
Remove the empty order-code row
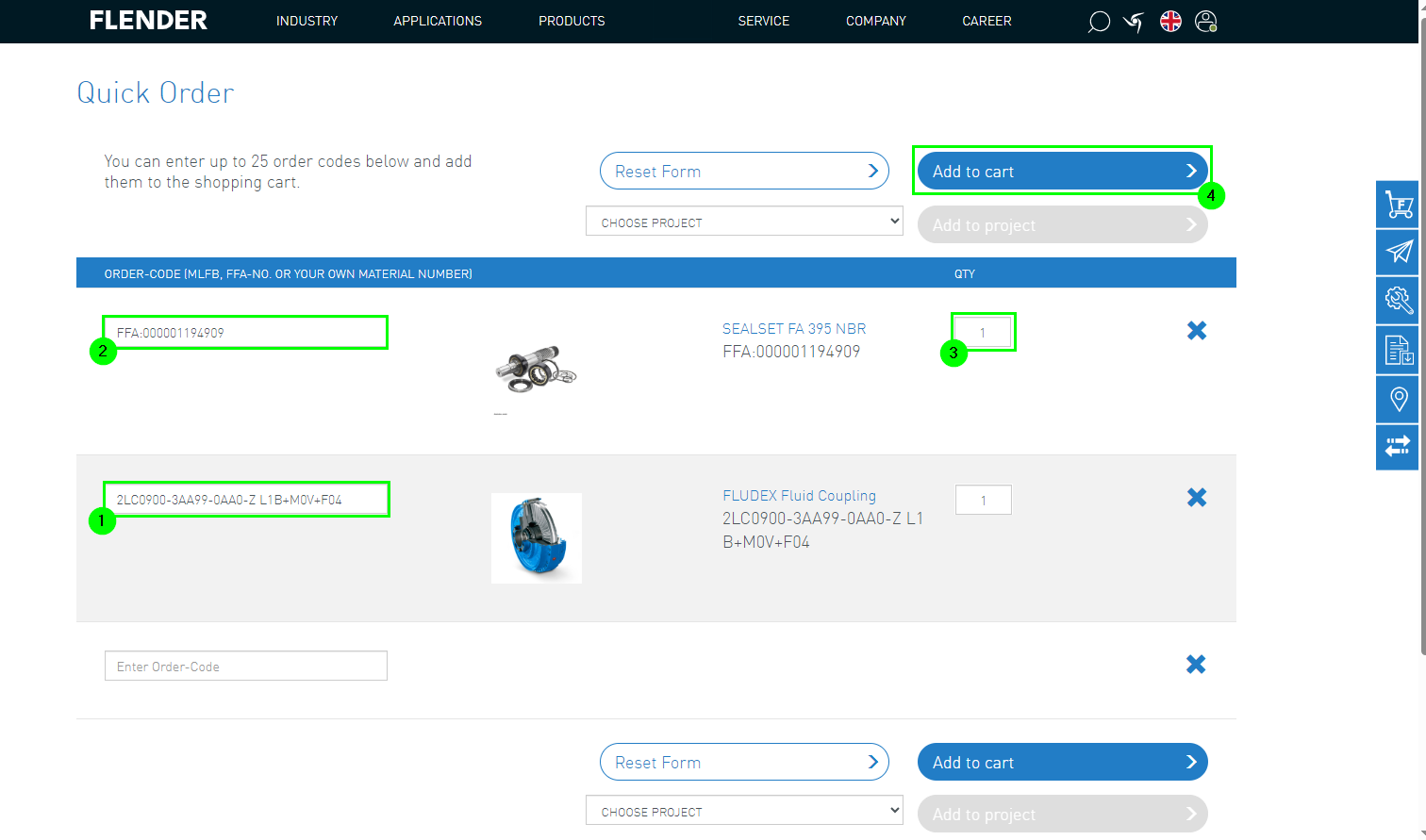[1196, 665]
